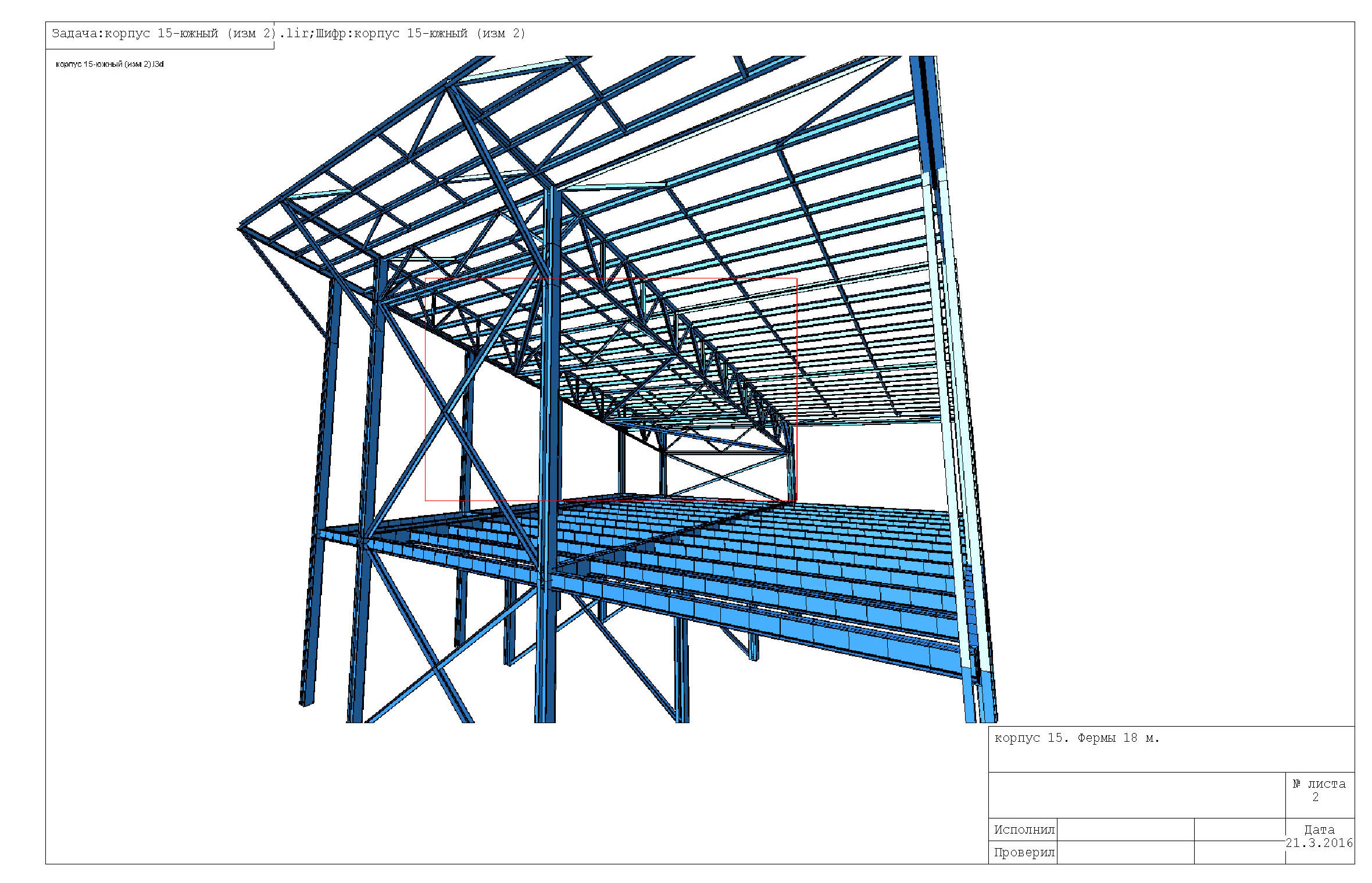Click the '№ листа' label in title block
Image resolution: width=1372 pixels, height=883 pixels.
(1319, 784)
